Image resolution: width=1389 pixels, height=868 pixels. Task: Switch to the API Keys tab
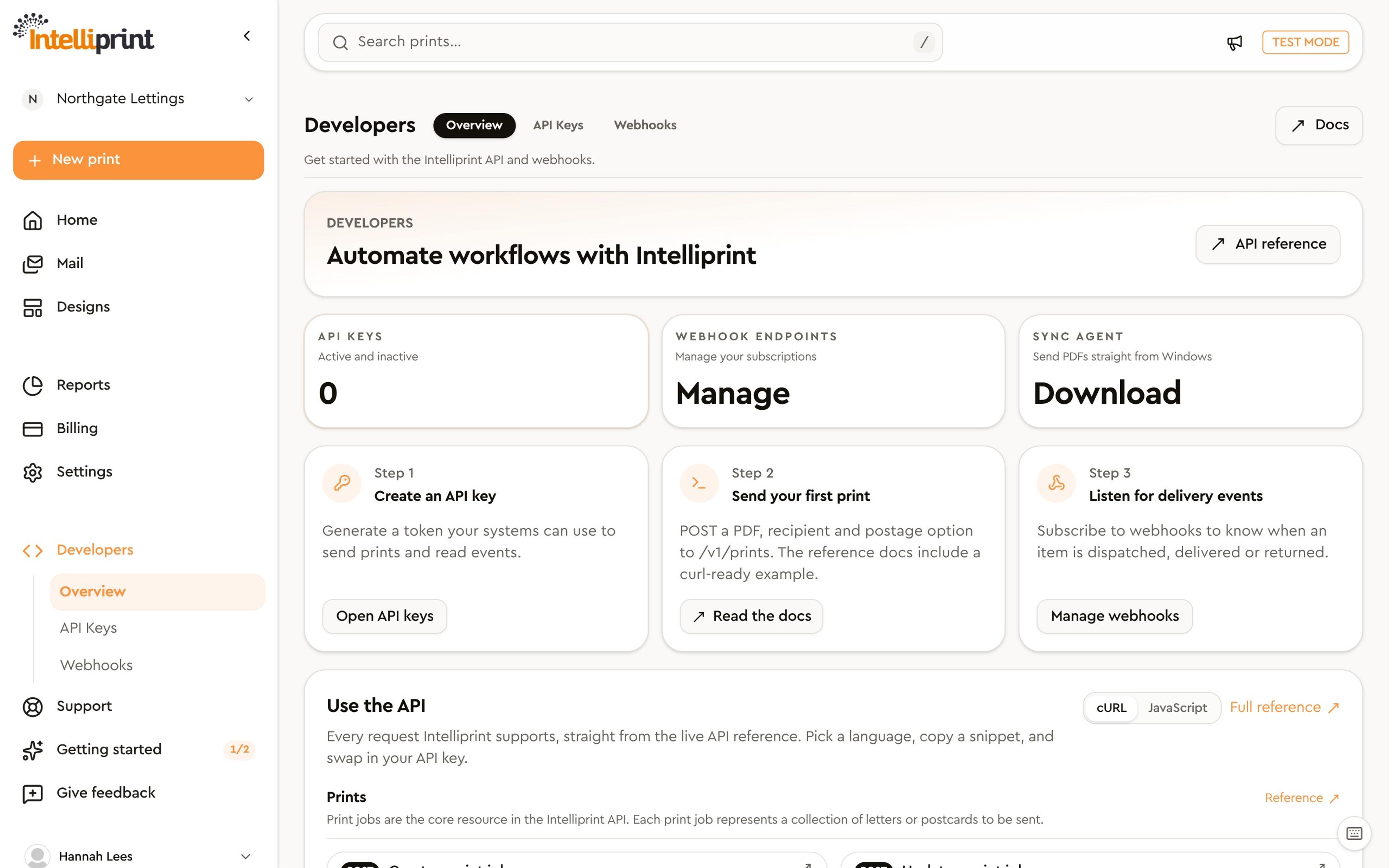click(558, 125)
